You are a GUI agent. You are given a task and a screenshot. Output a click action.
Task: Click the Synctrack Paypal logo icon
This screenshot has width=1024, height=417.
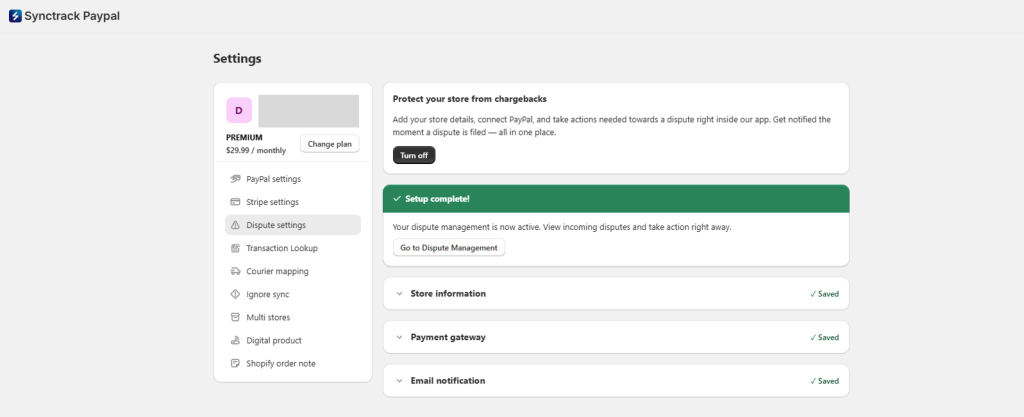15,16
